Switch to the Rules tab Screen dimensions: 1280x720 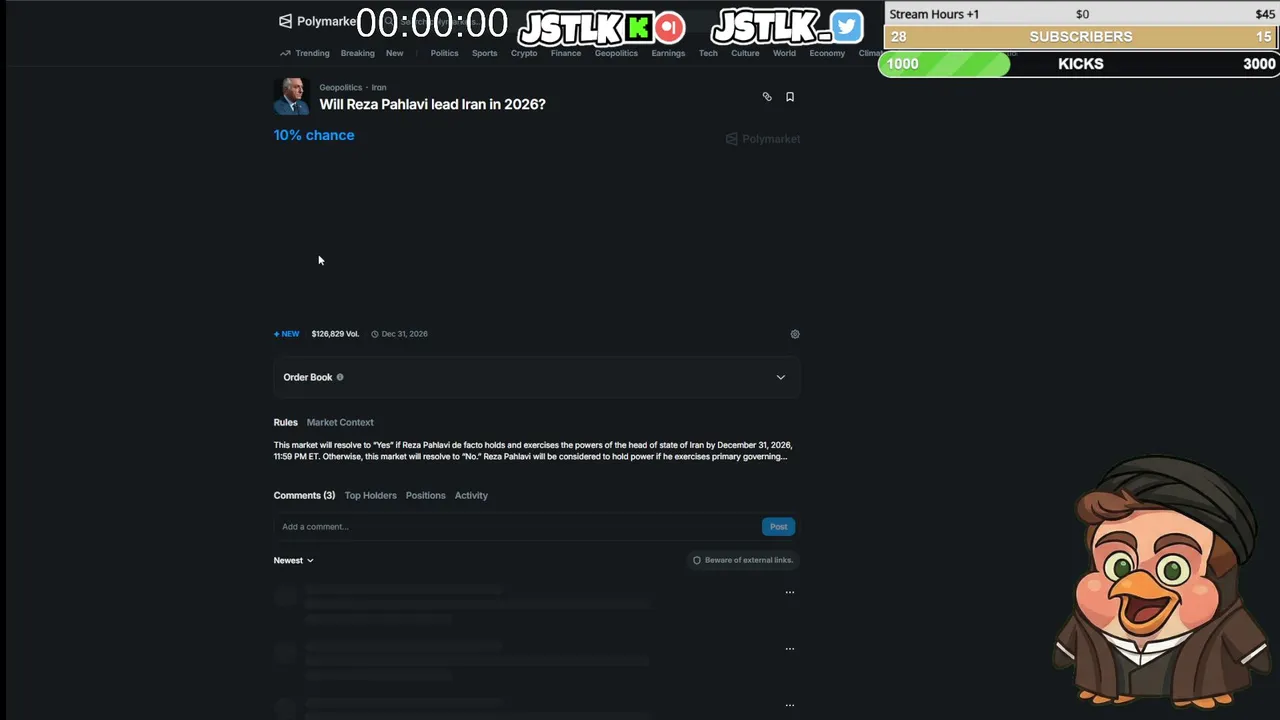(286, 422)
